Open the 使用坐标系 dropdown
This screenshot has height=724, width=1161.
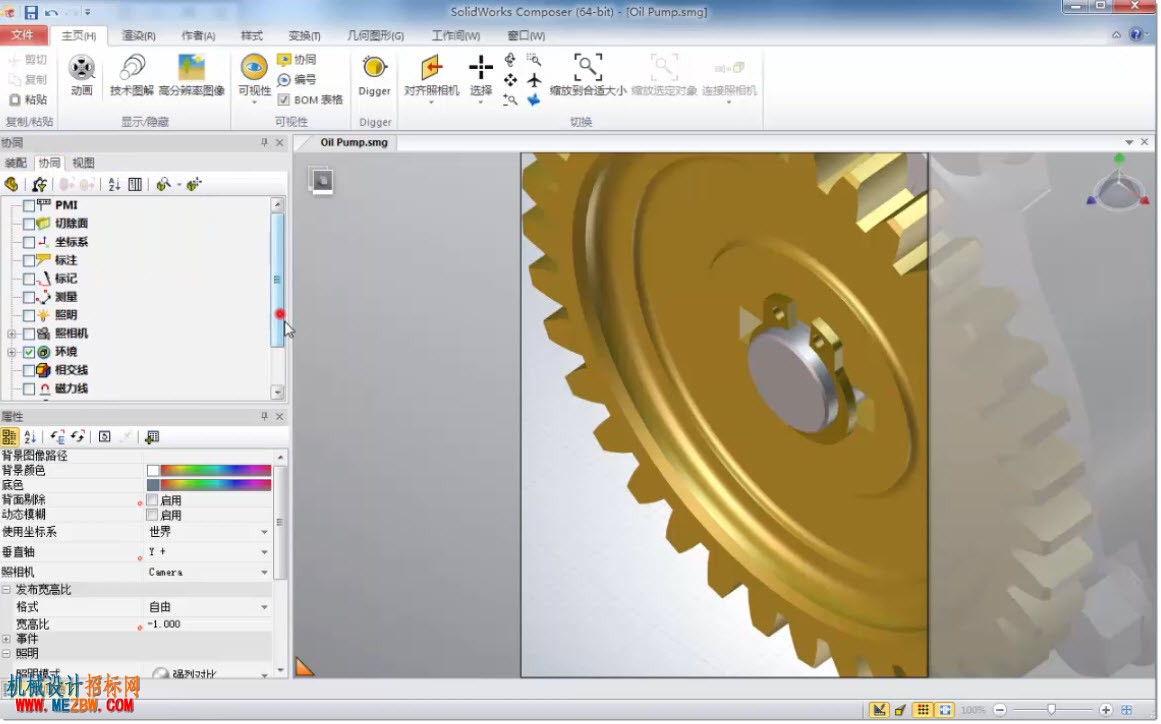click(x=264, y=532)
